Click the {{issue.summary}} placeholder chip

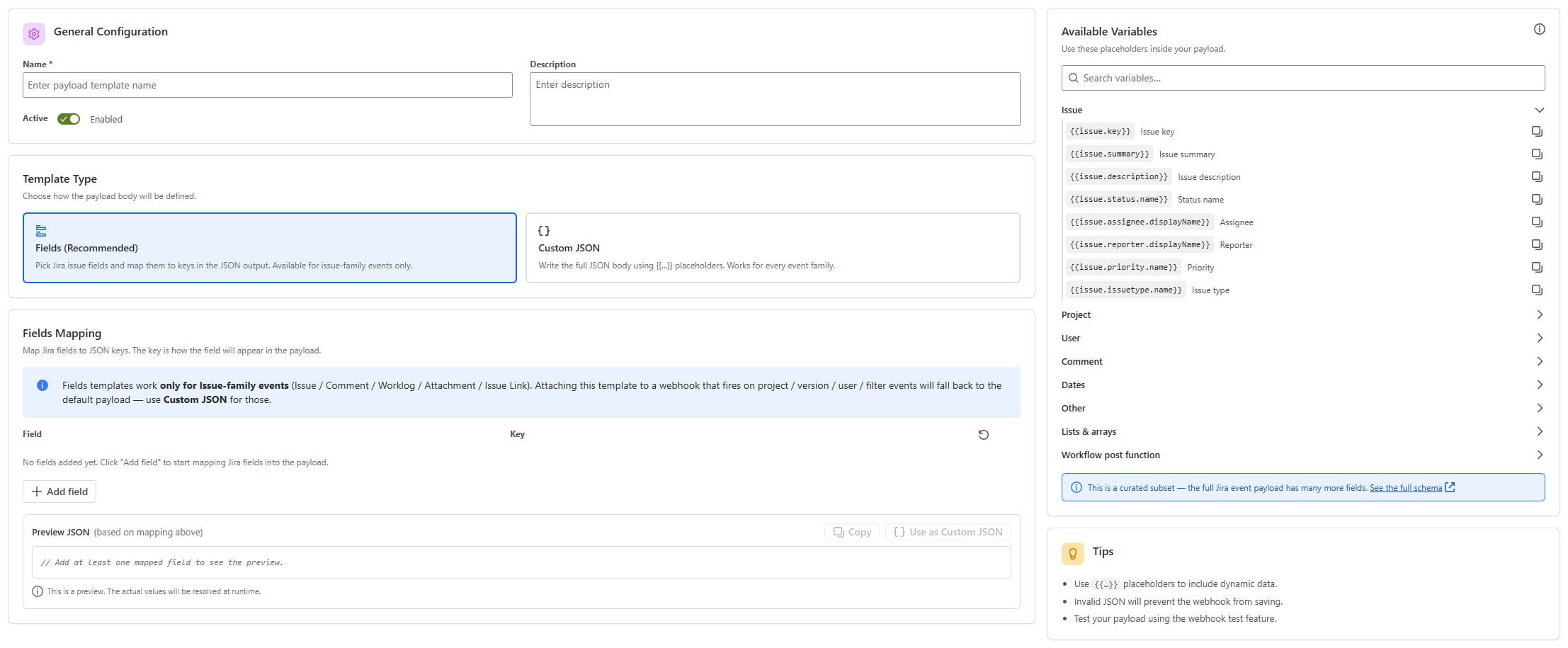pyautogui.click(x=1109, y=154)
